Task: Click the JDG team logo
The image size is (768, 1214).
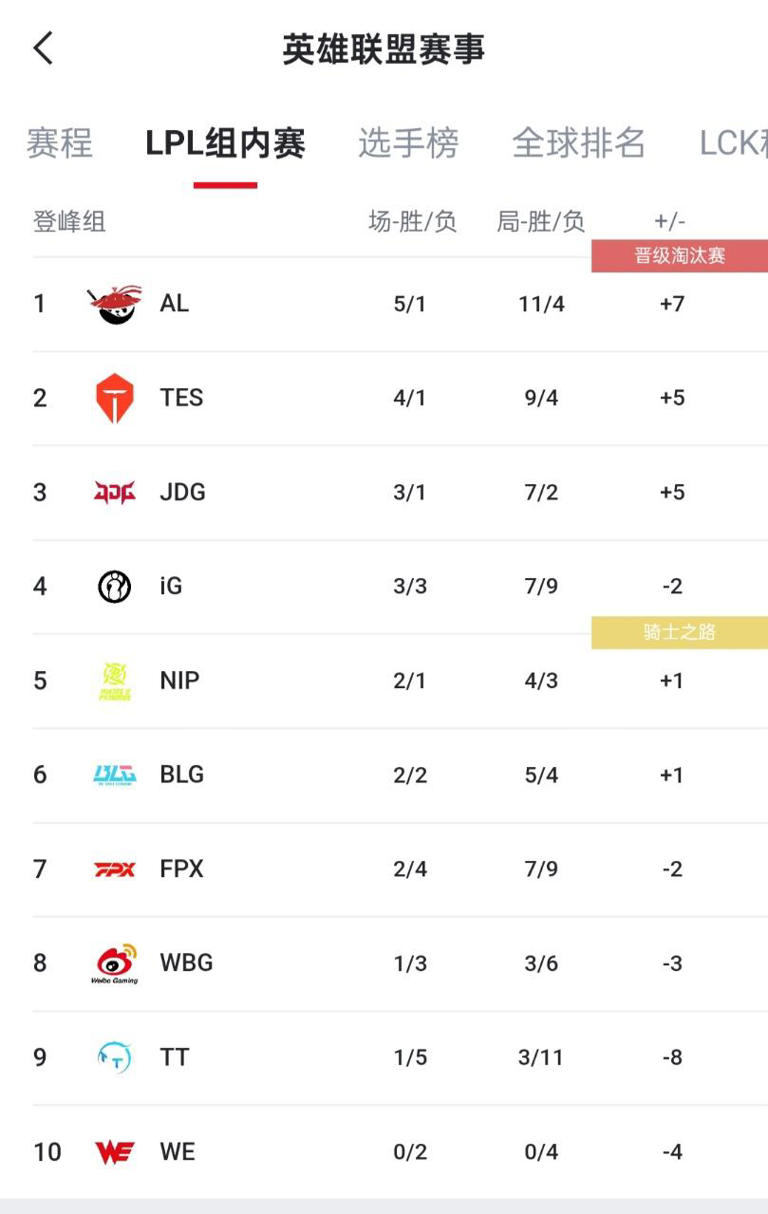Action: (x=114, y=492)
